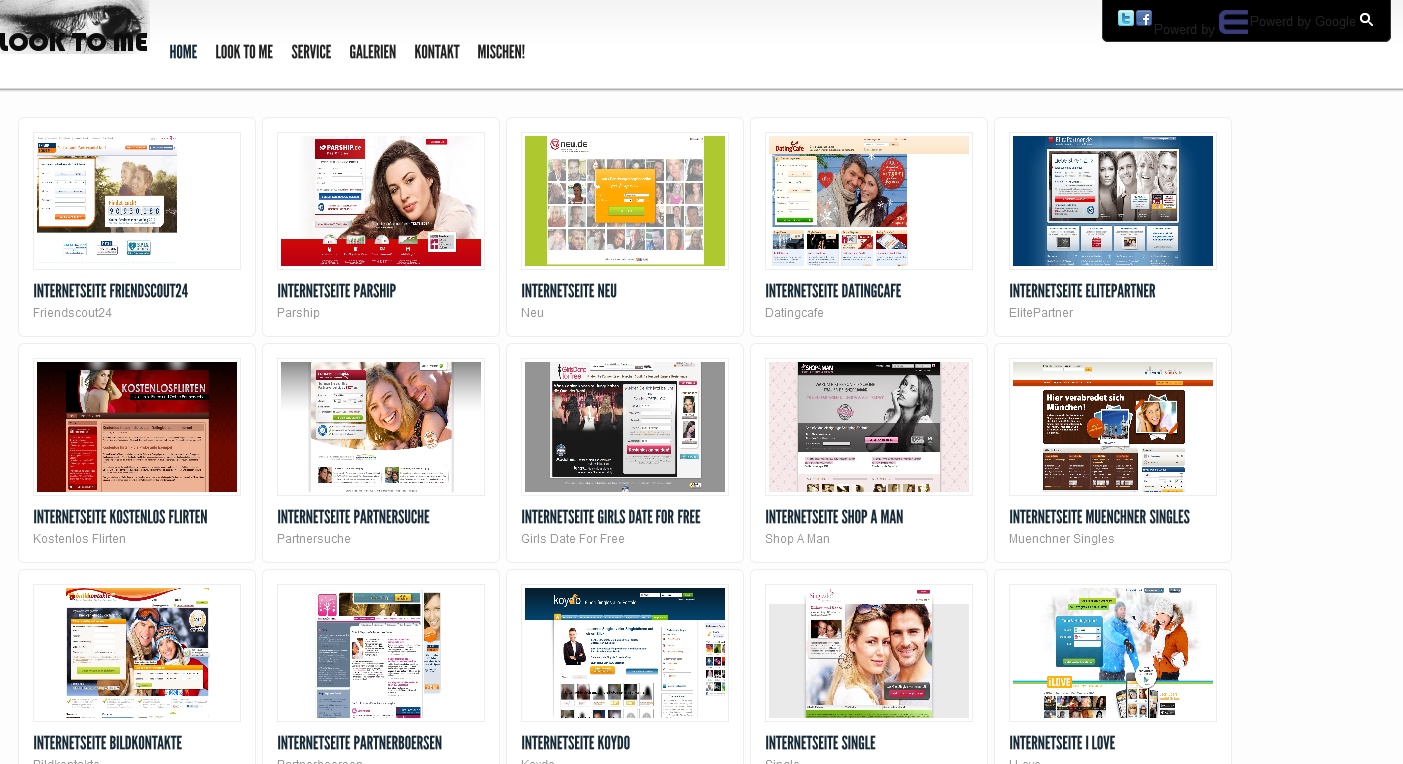Click the grey 'Partnersuche' caption text
The width and height of the screenshot is (1403, 764).
[314, 539]
